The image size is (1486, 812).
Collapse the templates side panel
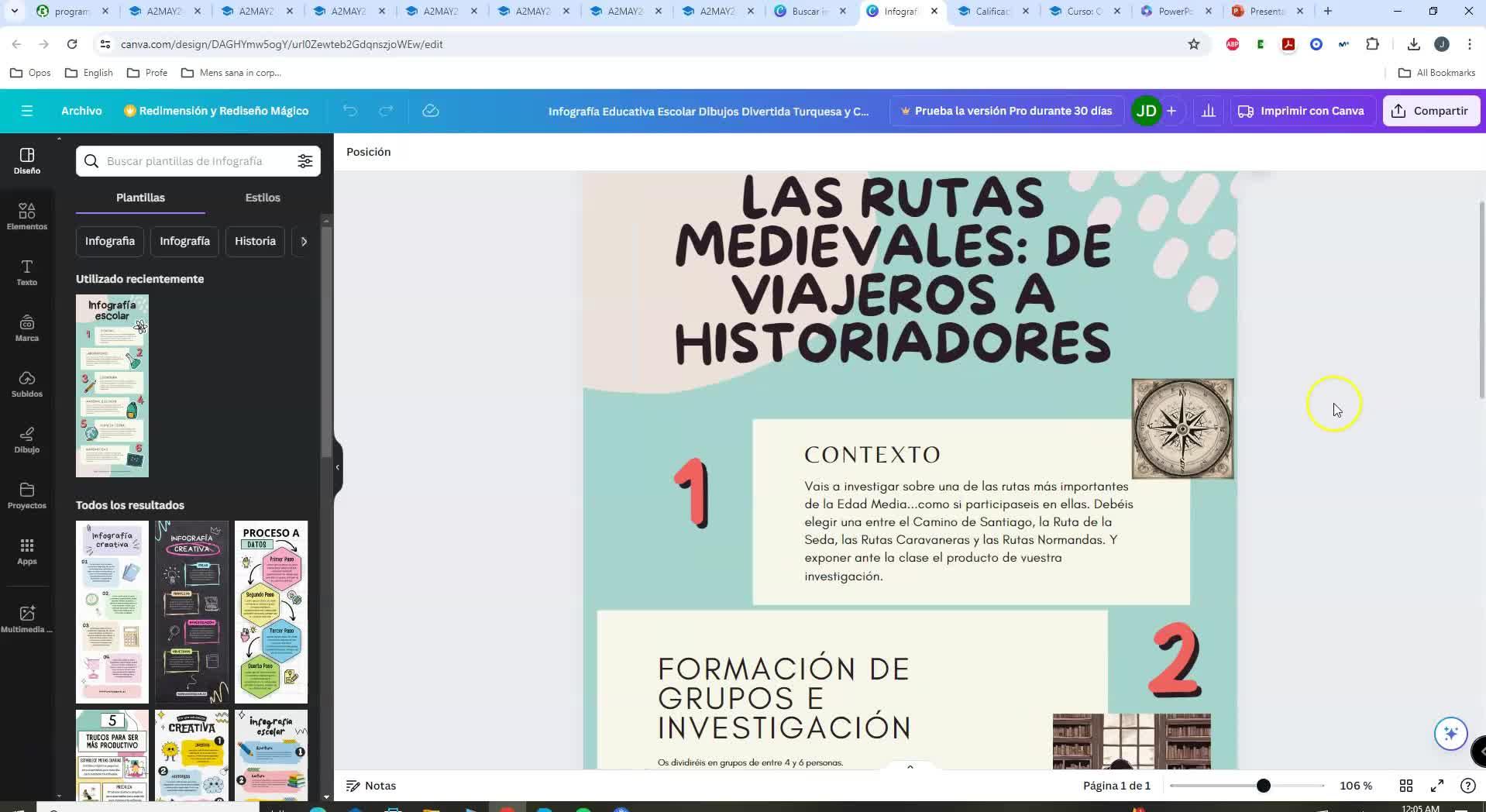337,467
